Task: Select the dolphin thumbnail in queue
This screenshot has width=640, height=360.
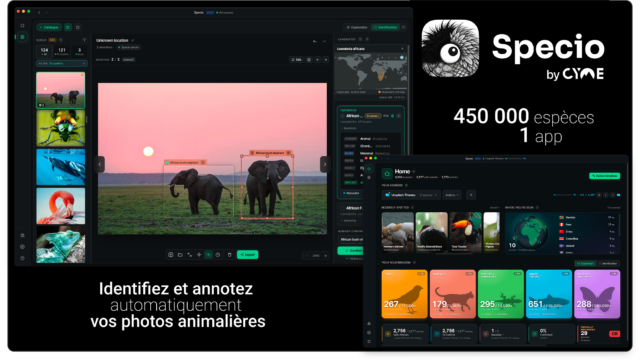Action: [x=60, y=167]
